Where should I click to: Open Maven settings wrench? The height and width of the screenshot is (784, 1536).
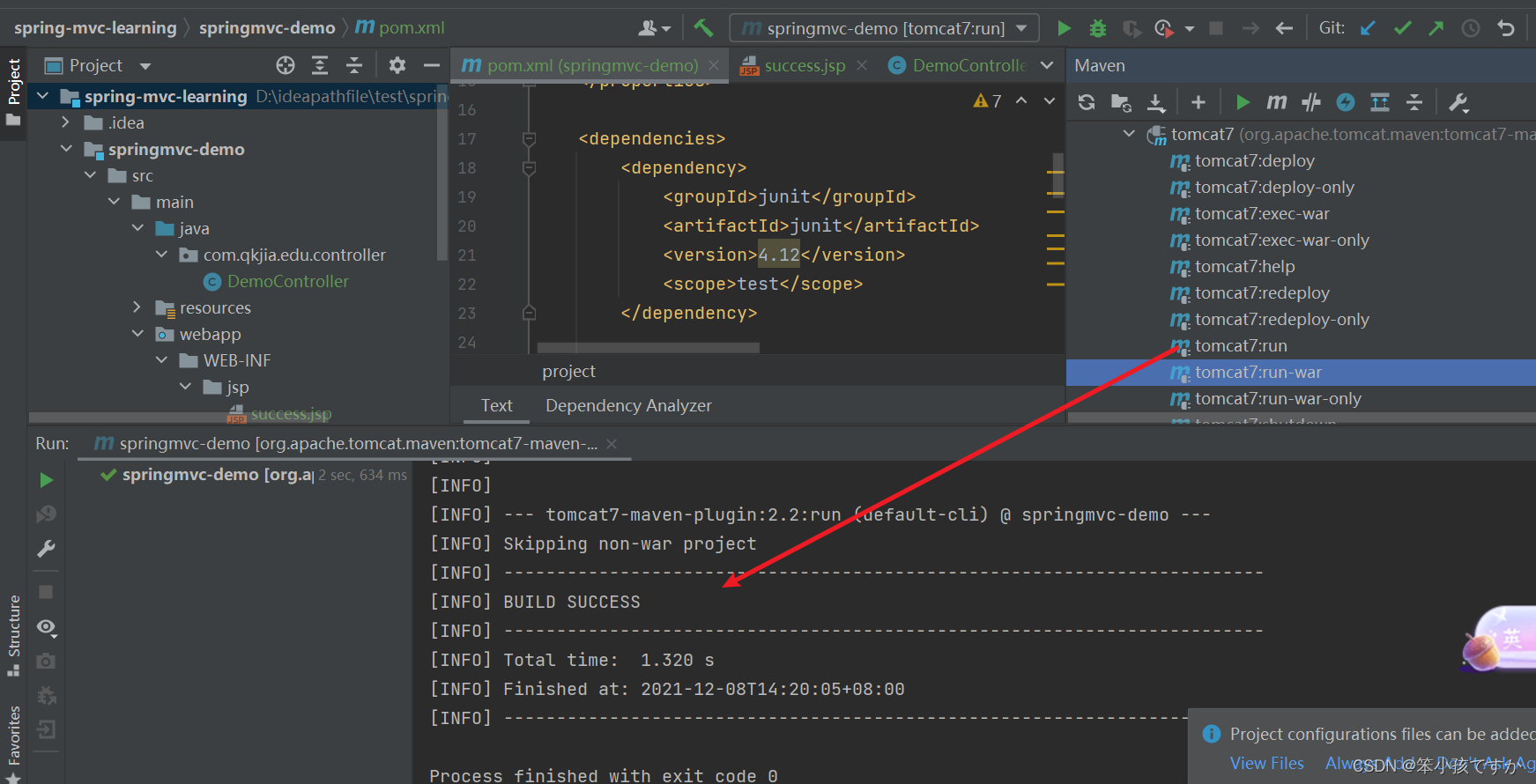1458,102
